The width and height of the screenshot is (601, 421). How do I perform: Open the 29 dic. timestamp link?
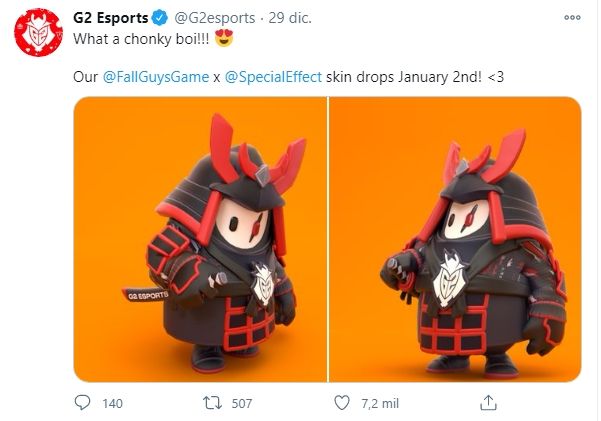point(290,18)
